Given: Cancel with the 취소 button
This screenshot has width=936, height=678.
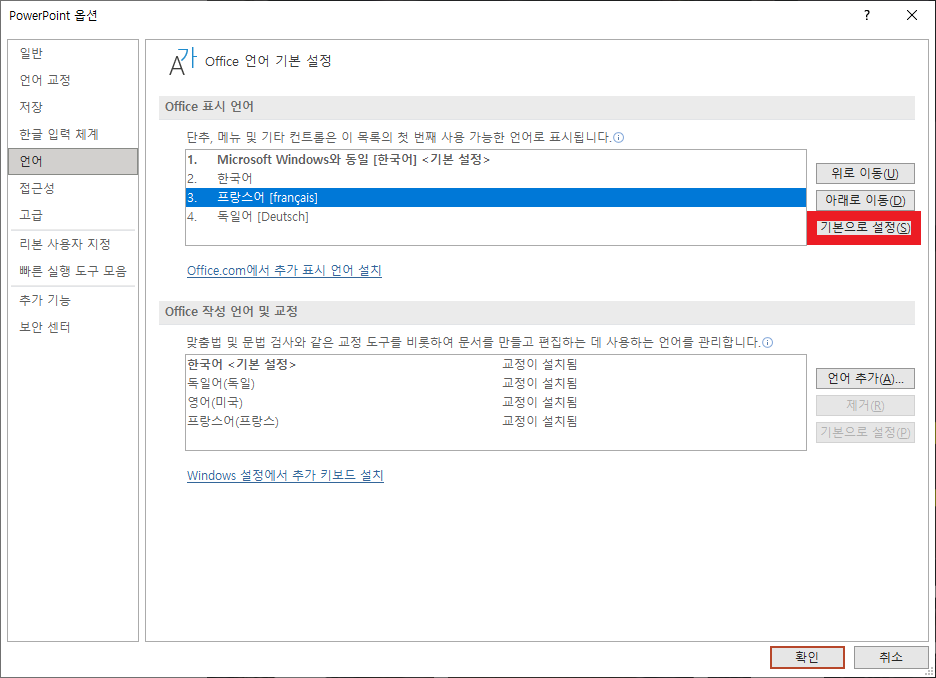Looking at the screenshot, I should [x=891, y=657].
